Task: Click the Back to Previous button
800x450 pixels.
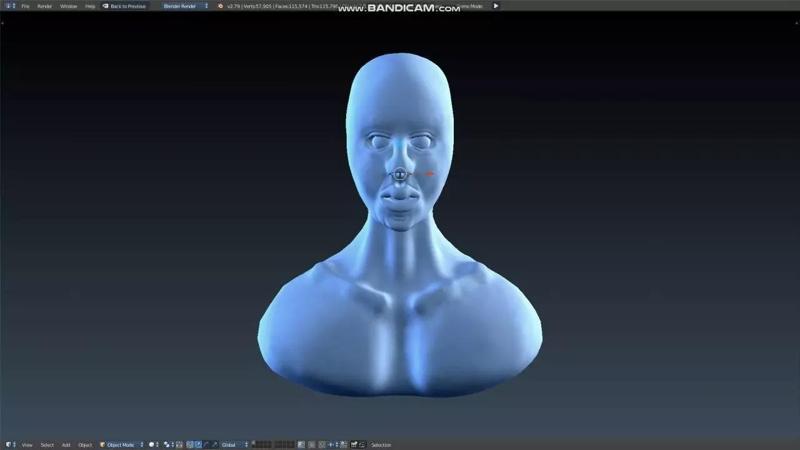Action: pyautogui.click(x=124, y=6)
